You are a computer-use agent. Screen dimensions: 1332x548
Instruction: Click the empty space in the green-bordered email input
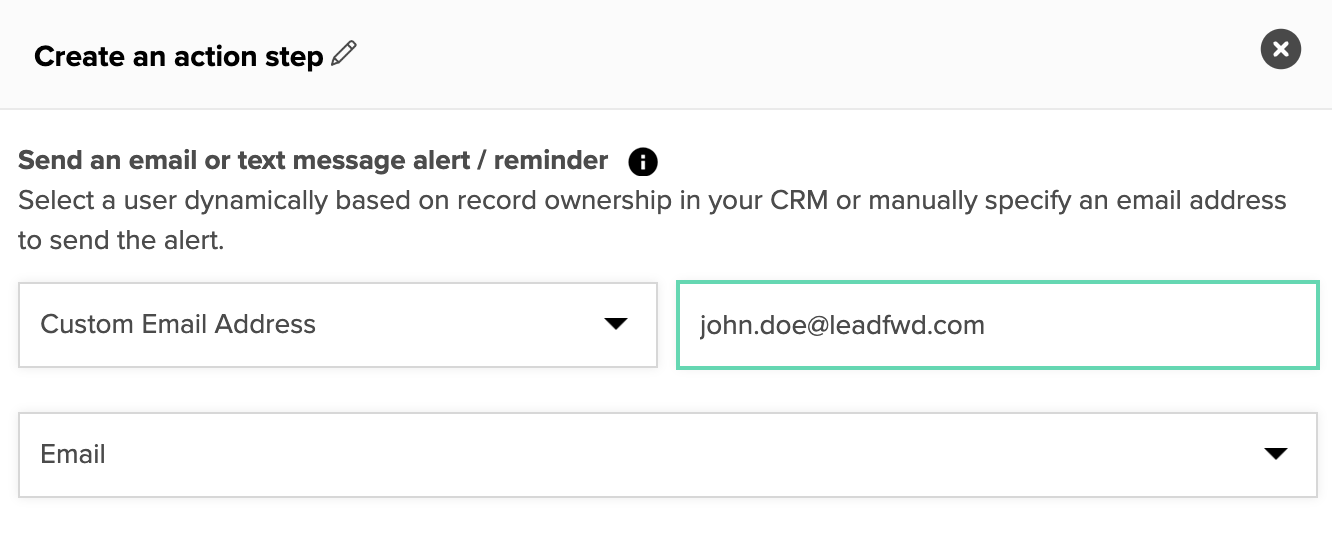pyautogui.click(x=1150, y=325)
